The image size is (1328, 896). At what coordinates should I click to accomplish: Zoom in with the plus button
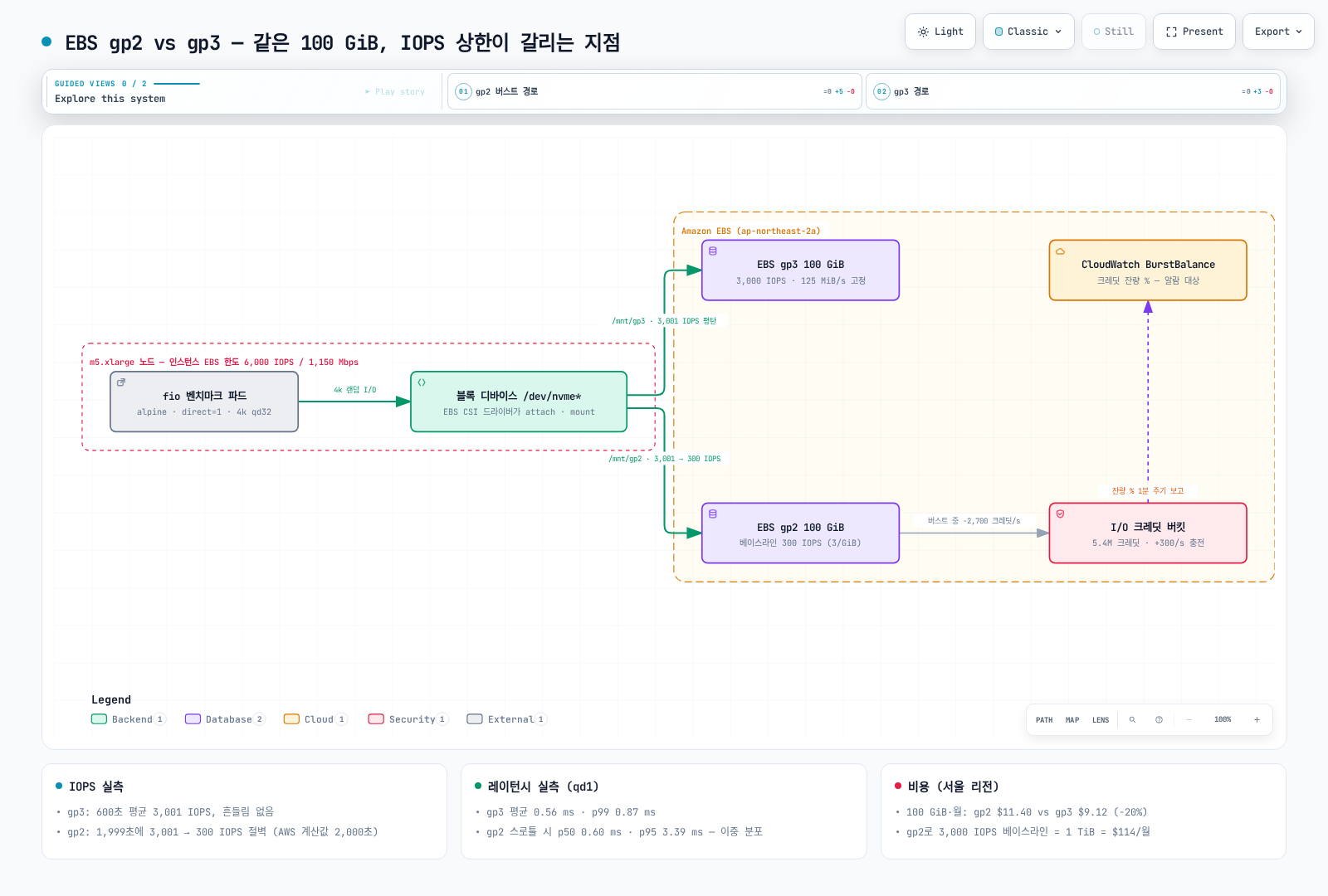pyautogui.click(x=1257, y=720)
